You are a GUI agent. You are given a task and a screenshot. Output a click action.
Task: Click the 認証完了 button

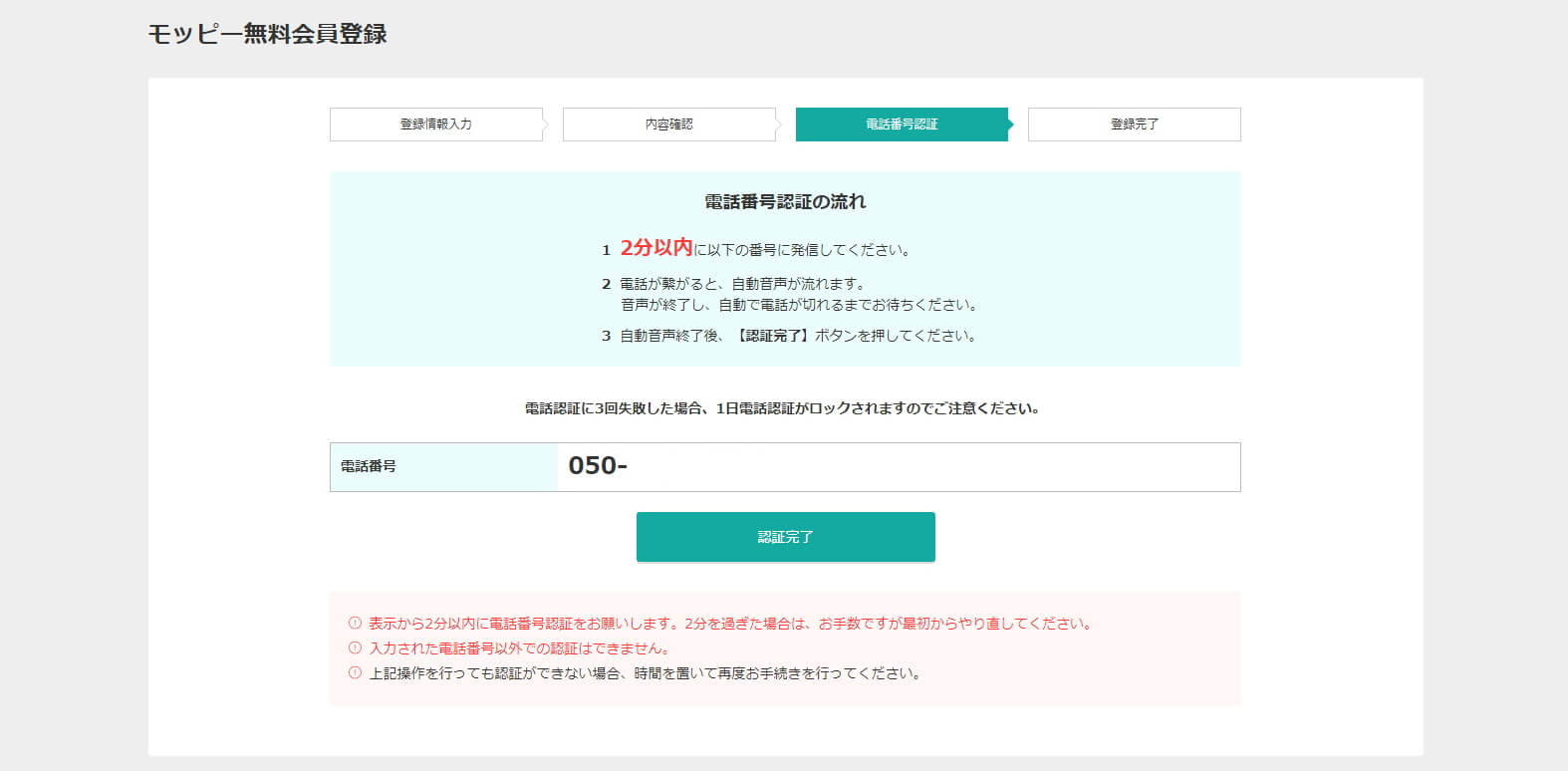click(x=785, y=537)
